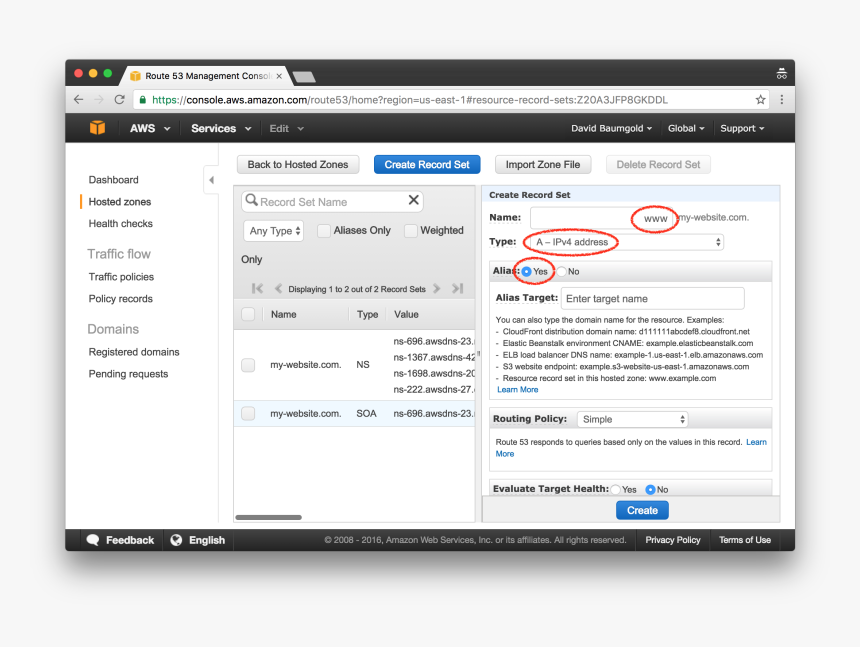The height and width of the screenshot is (647, 860).
Task: Expand the AWS menu dropdown
Action: 150,128
